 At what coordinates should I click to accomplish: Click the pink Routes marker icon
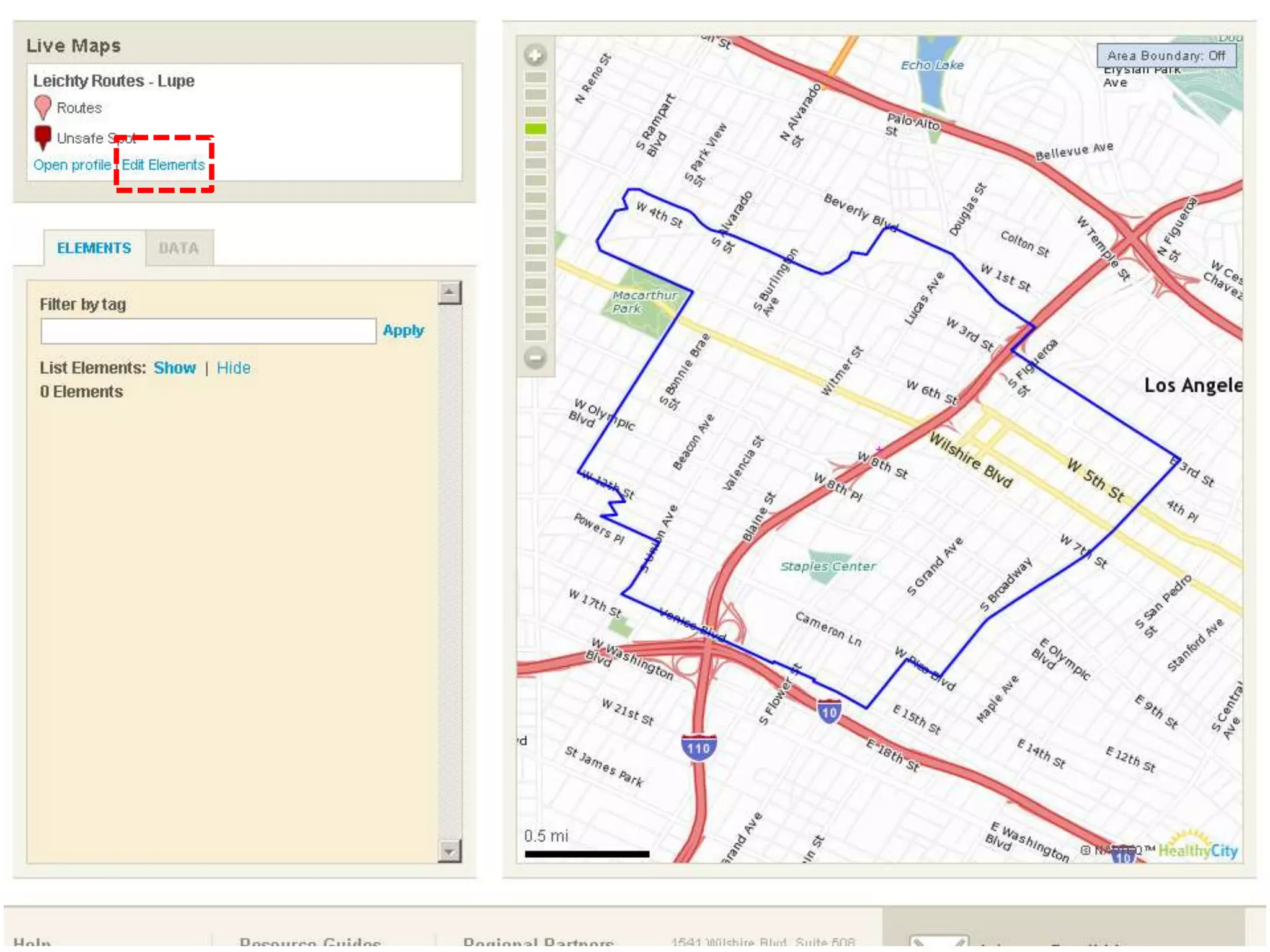pos(43,108)
